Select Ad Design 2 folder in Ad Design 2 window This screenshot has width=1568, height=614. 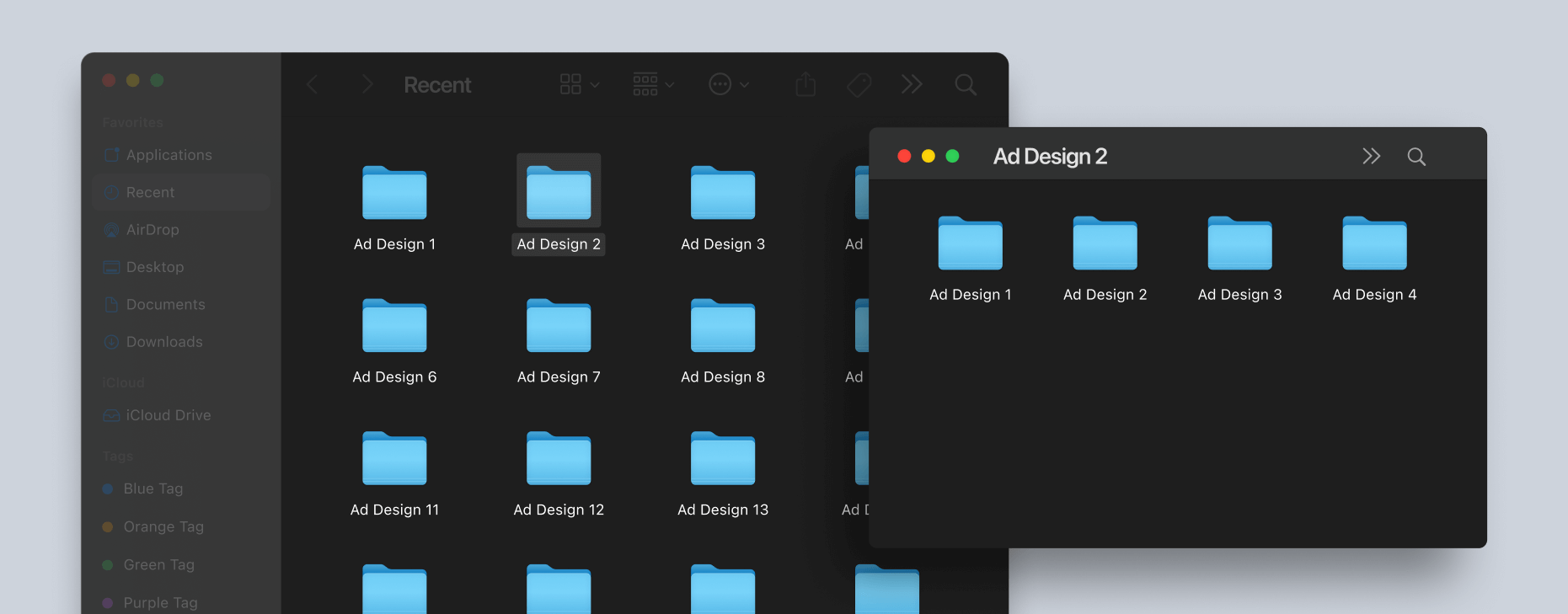tap(1105, 243)
